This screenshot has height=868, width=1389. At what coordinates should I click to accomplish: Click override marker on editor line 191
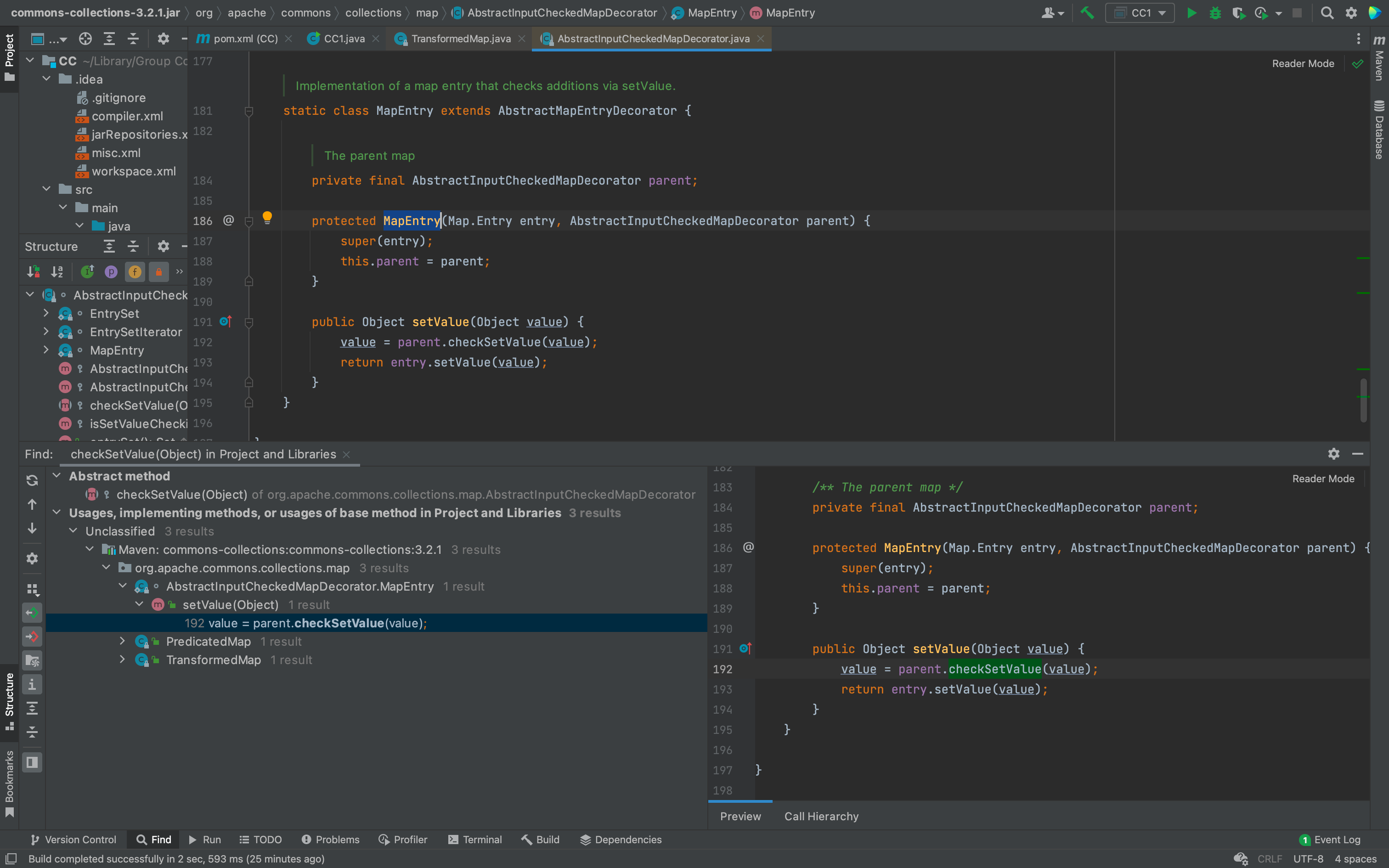click(x=226, y=321)
